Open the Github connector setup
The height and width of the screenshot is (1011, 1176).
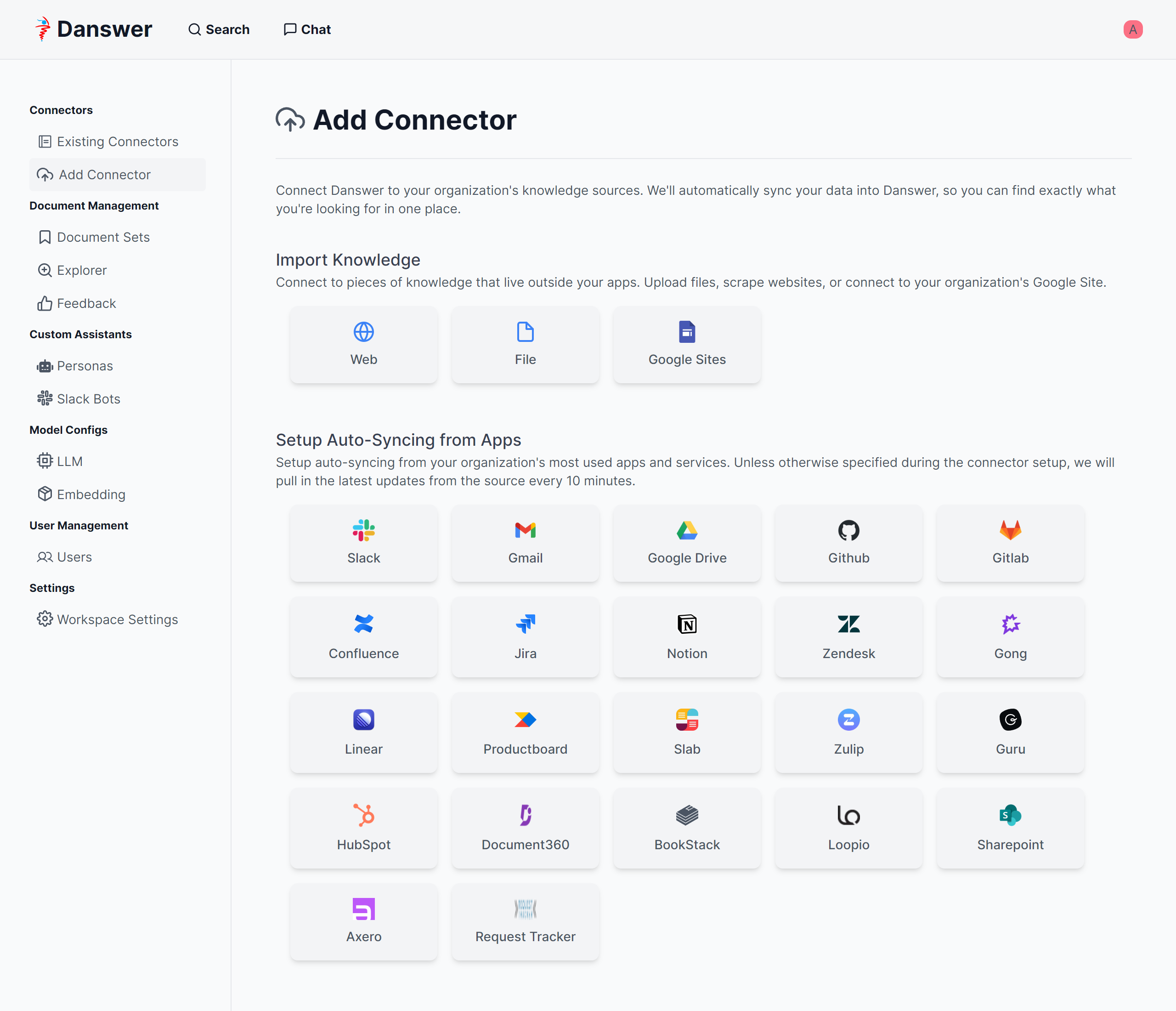[848, 543]
